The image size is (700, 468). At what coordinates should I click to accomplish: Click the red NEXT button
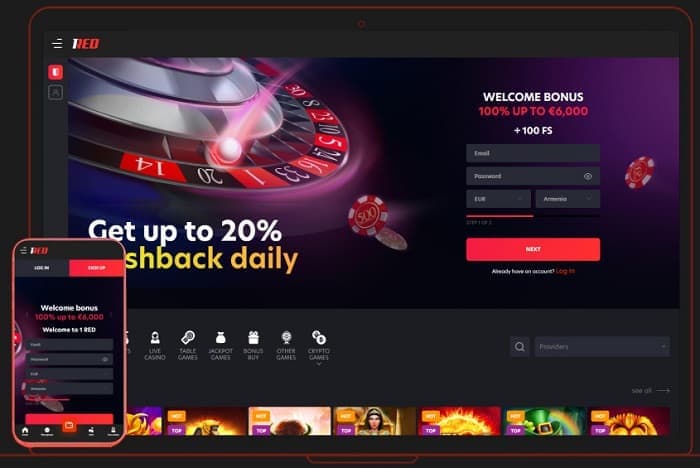point(533,249)
